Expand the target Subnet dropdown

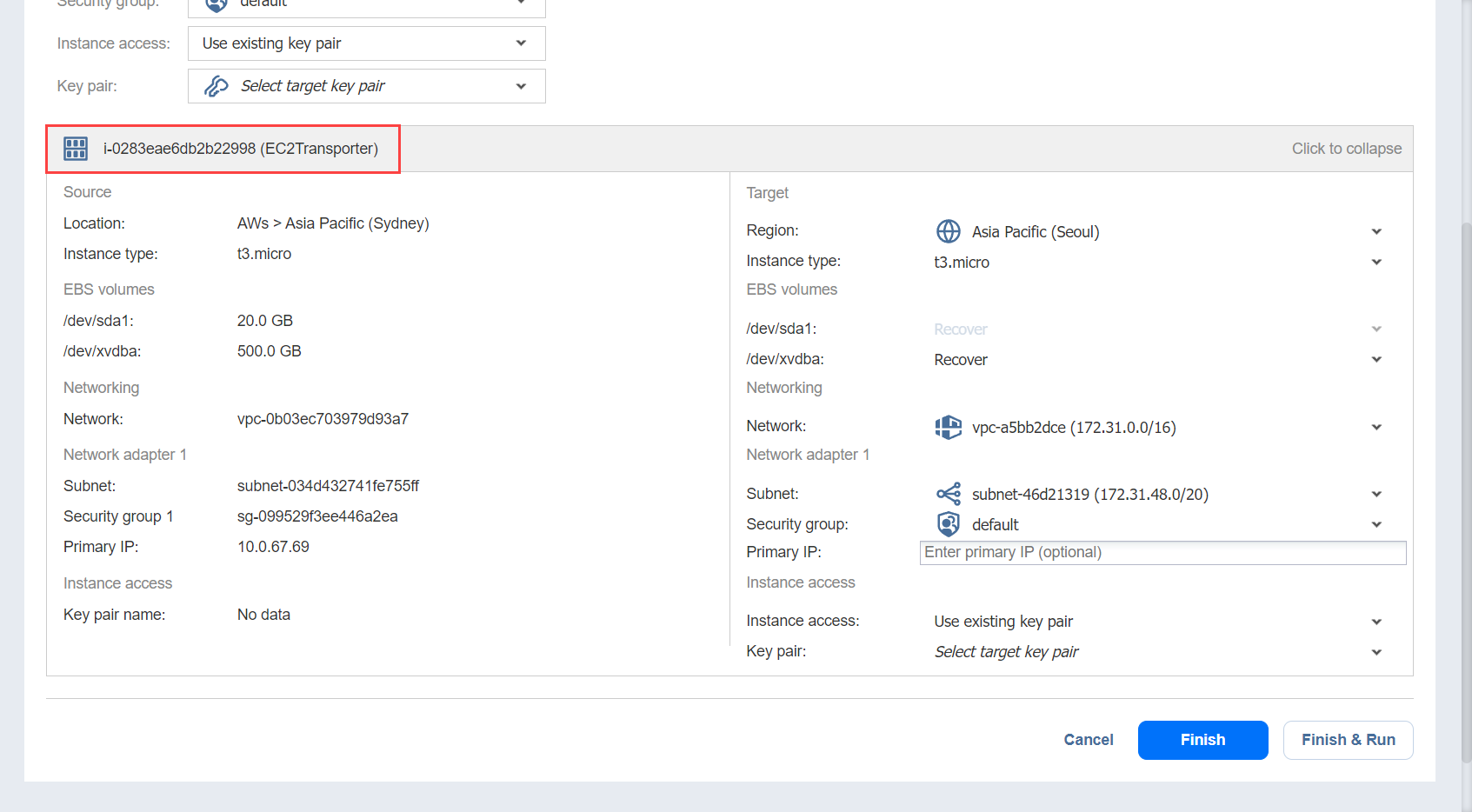[x=1375, y=494]
